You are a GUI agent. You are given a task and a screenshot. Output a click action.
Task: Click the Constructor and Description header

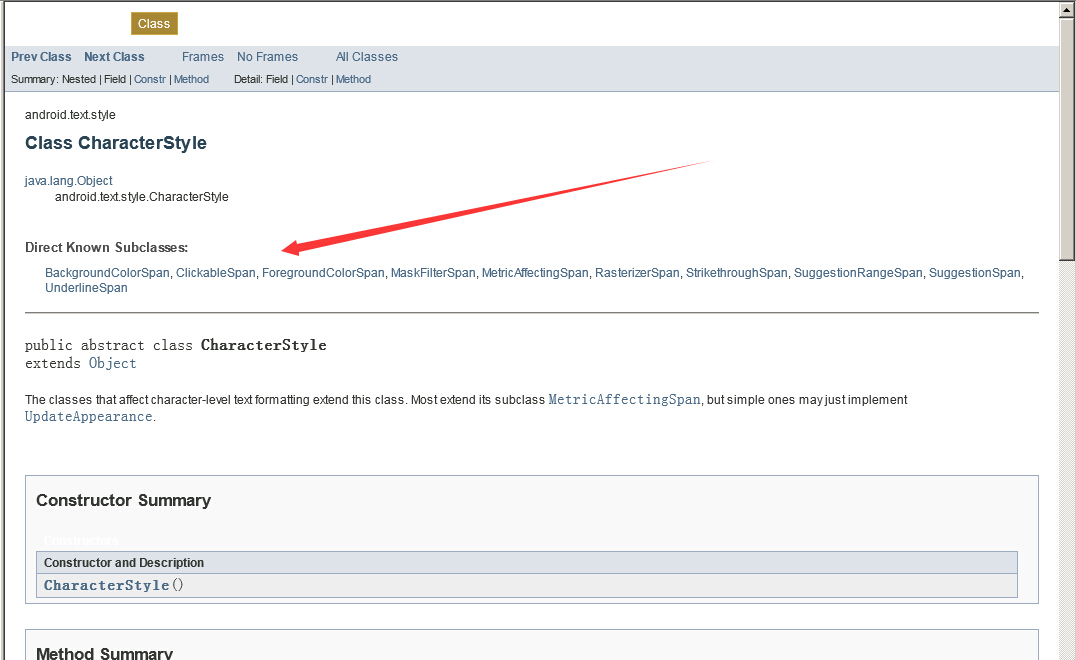click(x=124, y=563)
